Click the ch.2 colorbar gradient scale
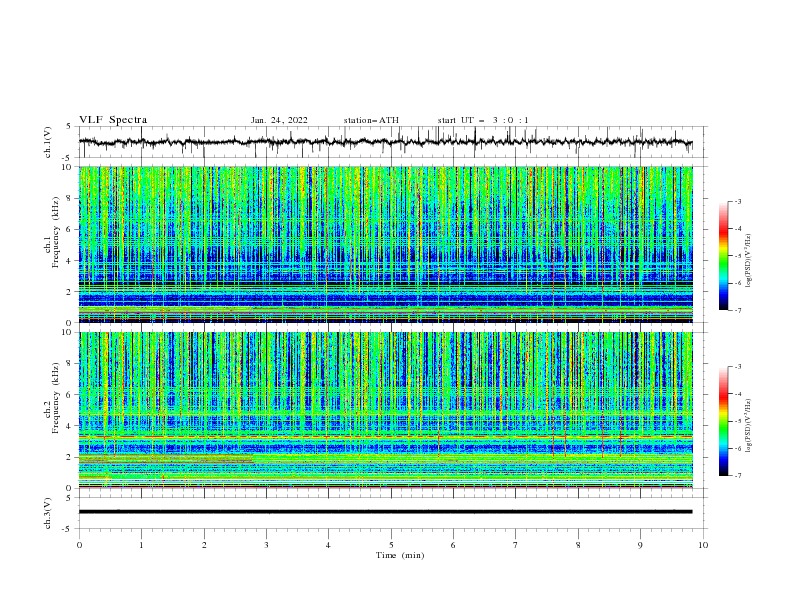The height and width of the screenshot is (612, 792). pyautogui.click(x=724, y=421)
